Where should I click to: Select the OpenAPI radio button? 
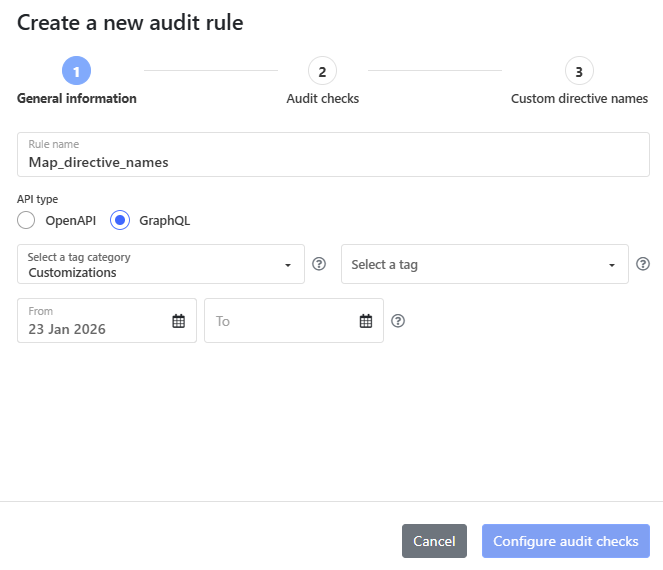point(27,220)
